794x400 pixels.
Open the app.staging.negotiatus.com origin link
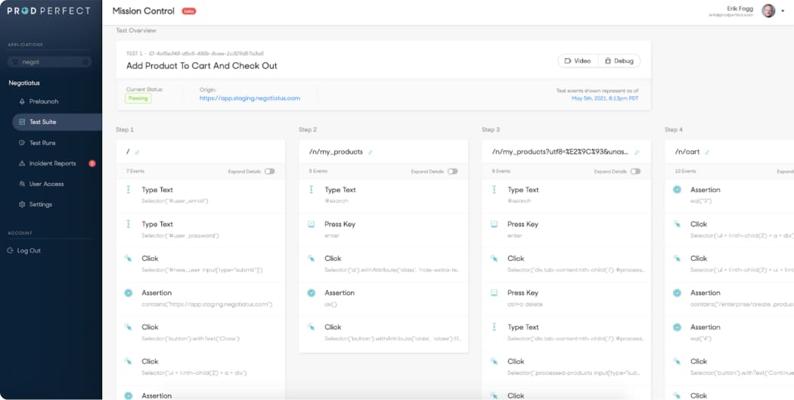pos(249,98)
